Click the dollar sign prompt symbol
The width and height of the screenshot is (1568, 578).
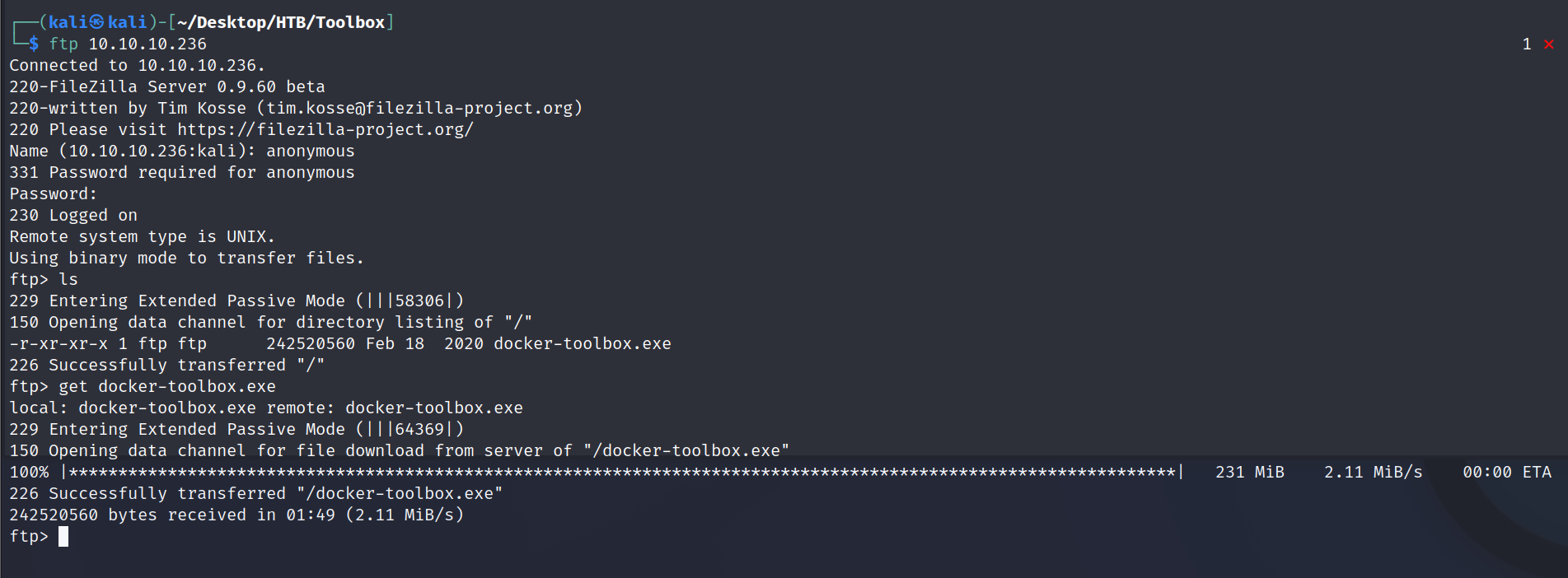[x=34, y=44]
